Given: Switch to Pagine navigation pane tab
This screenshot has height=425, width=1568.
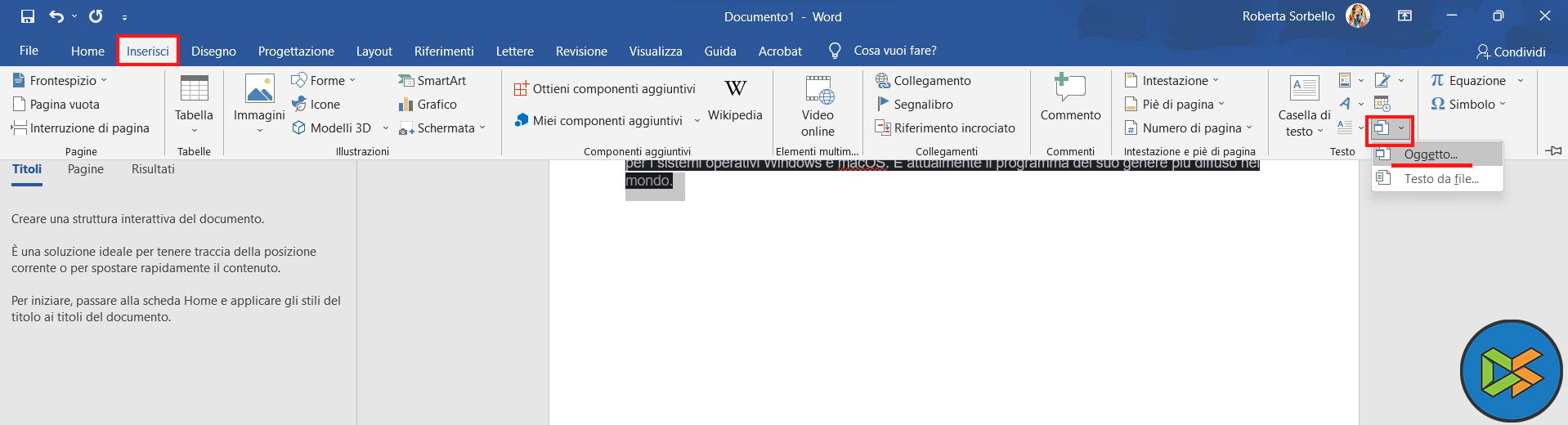Looking at the screenshot, I should [86, 169].
